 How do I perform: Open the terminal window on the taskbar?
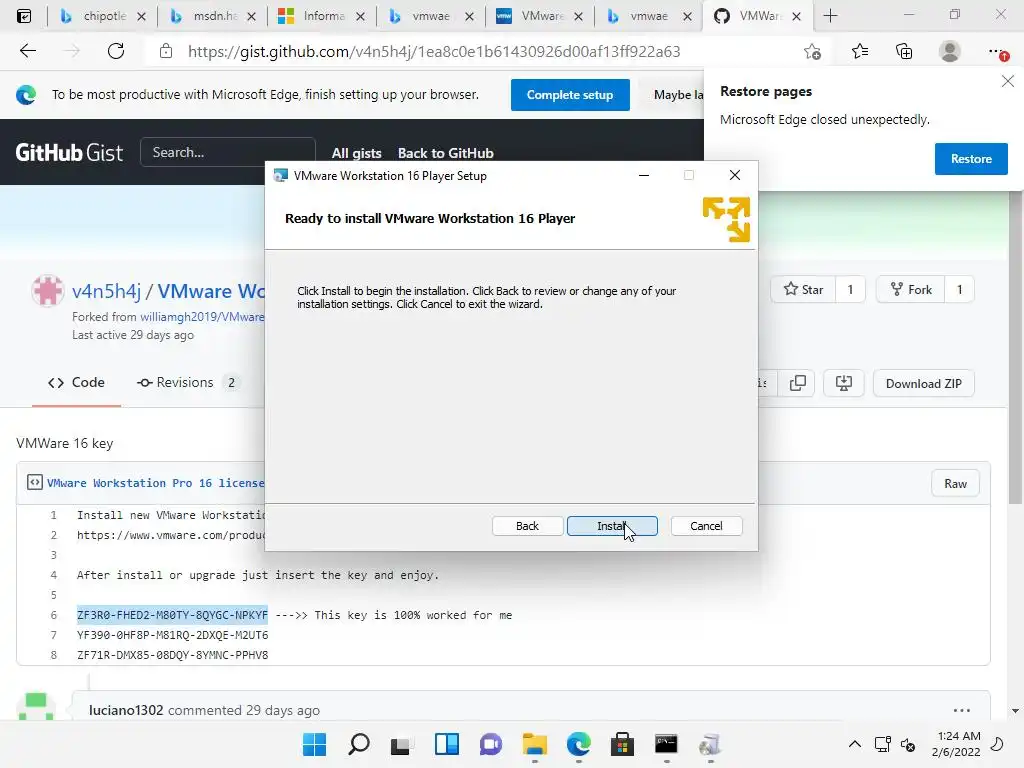coord(666,744)
